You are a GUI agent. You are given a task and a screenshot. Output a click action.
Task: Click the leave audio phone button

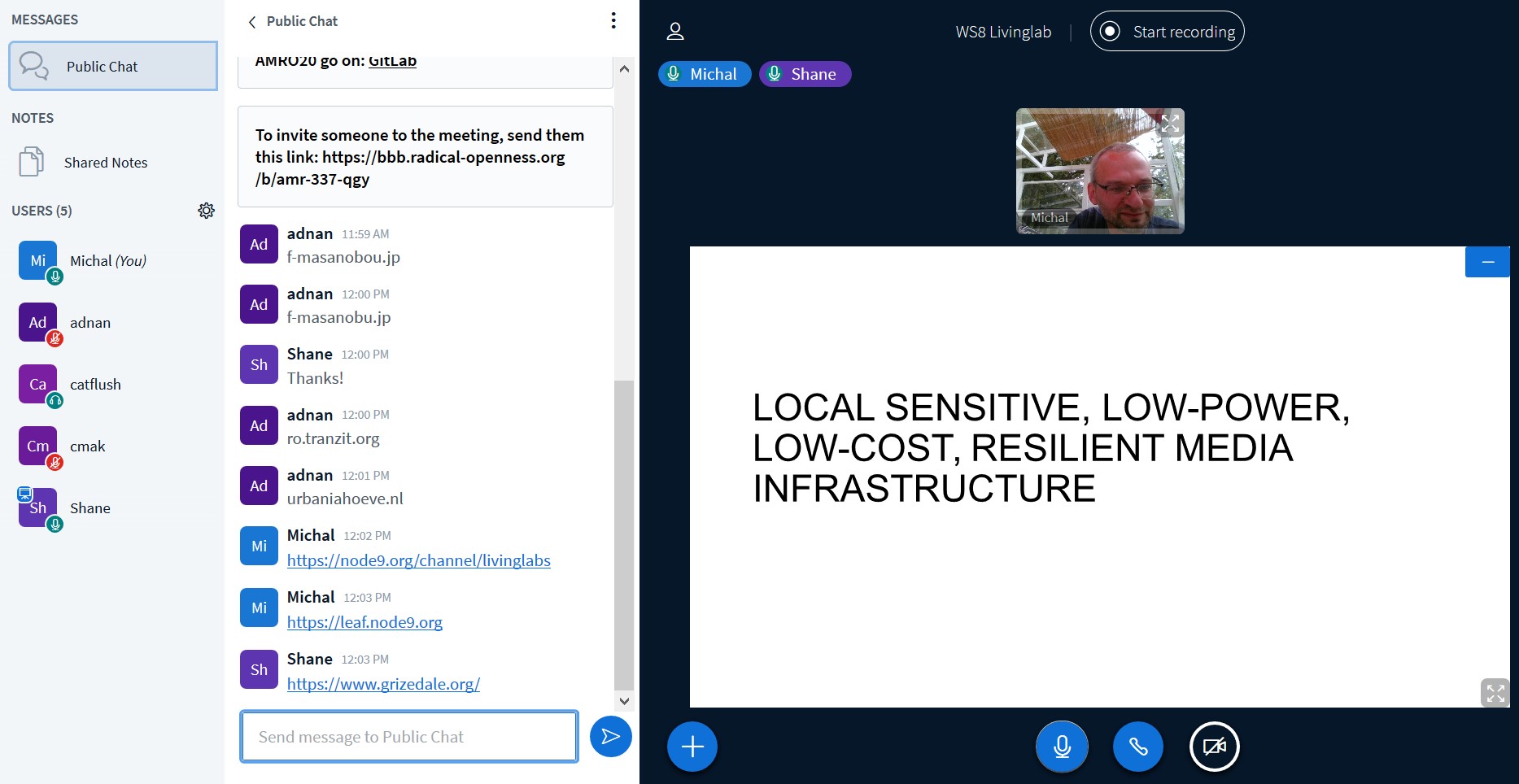[x=1137, y=747]
